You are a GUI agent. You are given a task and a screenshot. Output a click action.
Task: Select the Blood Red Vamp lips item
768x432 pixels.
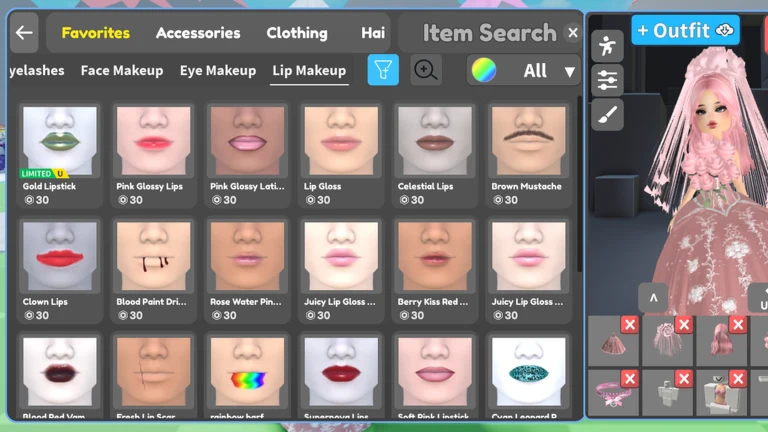point(60,376)
